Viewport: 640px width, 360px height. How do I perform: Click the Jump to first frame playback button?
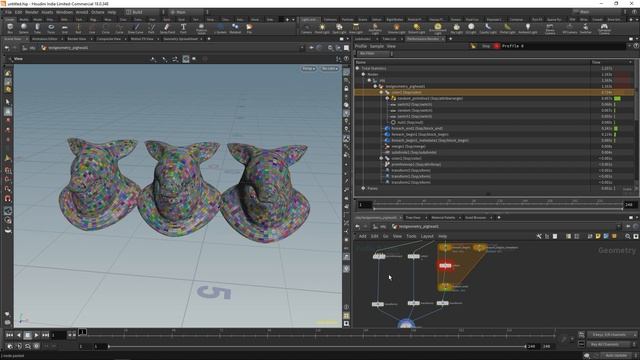9,335
